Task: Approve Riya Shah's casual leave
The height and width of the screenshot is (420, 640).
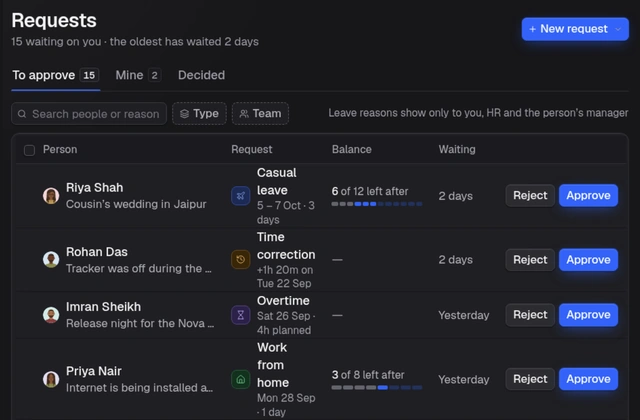Action: point(588,196)
